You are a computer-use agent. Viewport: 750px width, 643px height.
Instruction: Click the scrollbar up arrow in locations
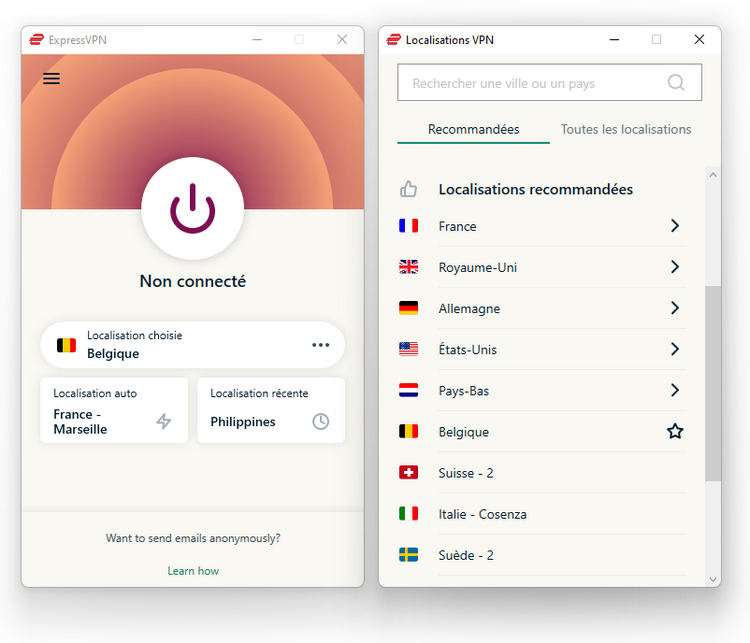[713, 175]
